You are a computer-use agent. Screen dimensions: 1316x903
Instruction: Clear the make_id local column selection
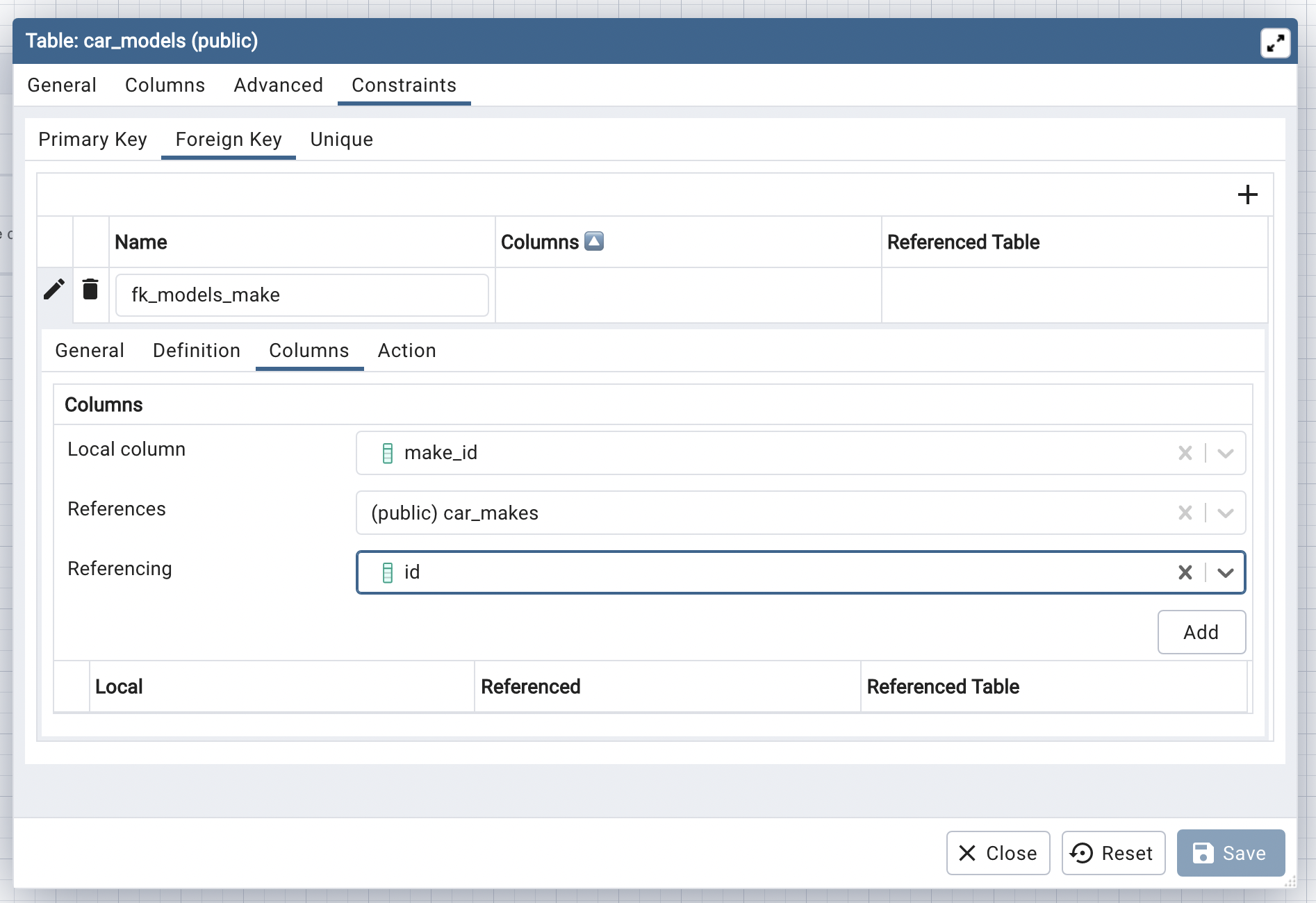pyautogui.click(x=1185, y=454)
